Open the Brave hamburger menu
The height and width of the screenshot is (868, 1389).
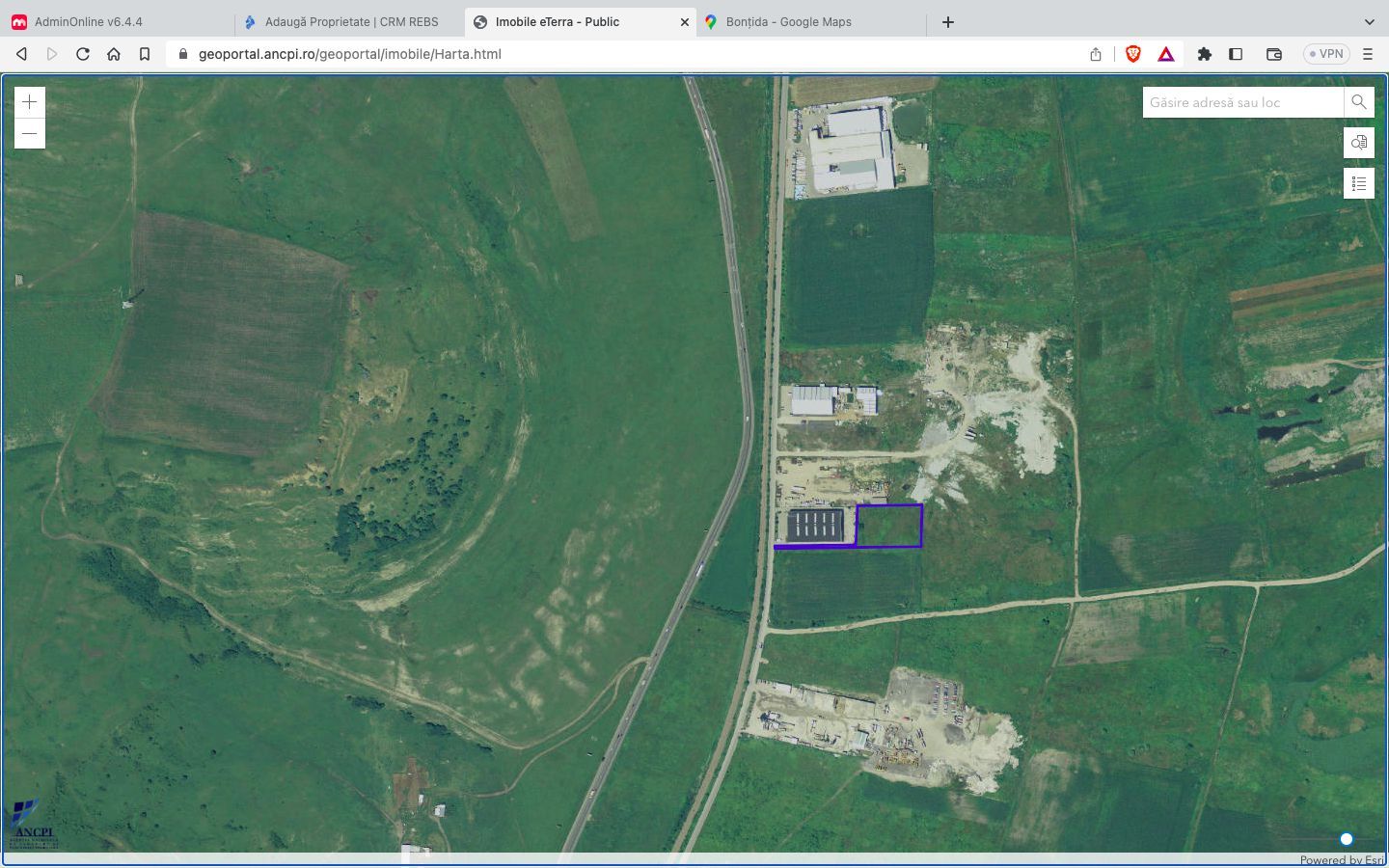click(x=1368, y=54)
